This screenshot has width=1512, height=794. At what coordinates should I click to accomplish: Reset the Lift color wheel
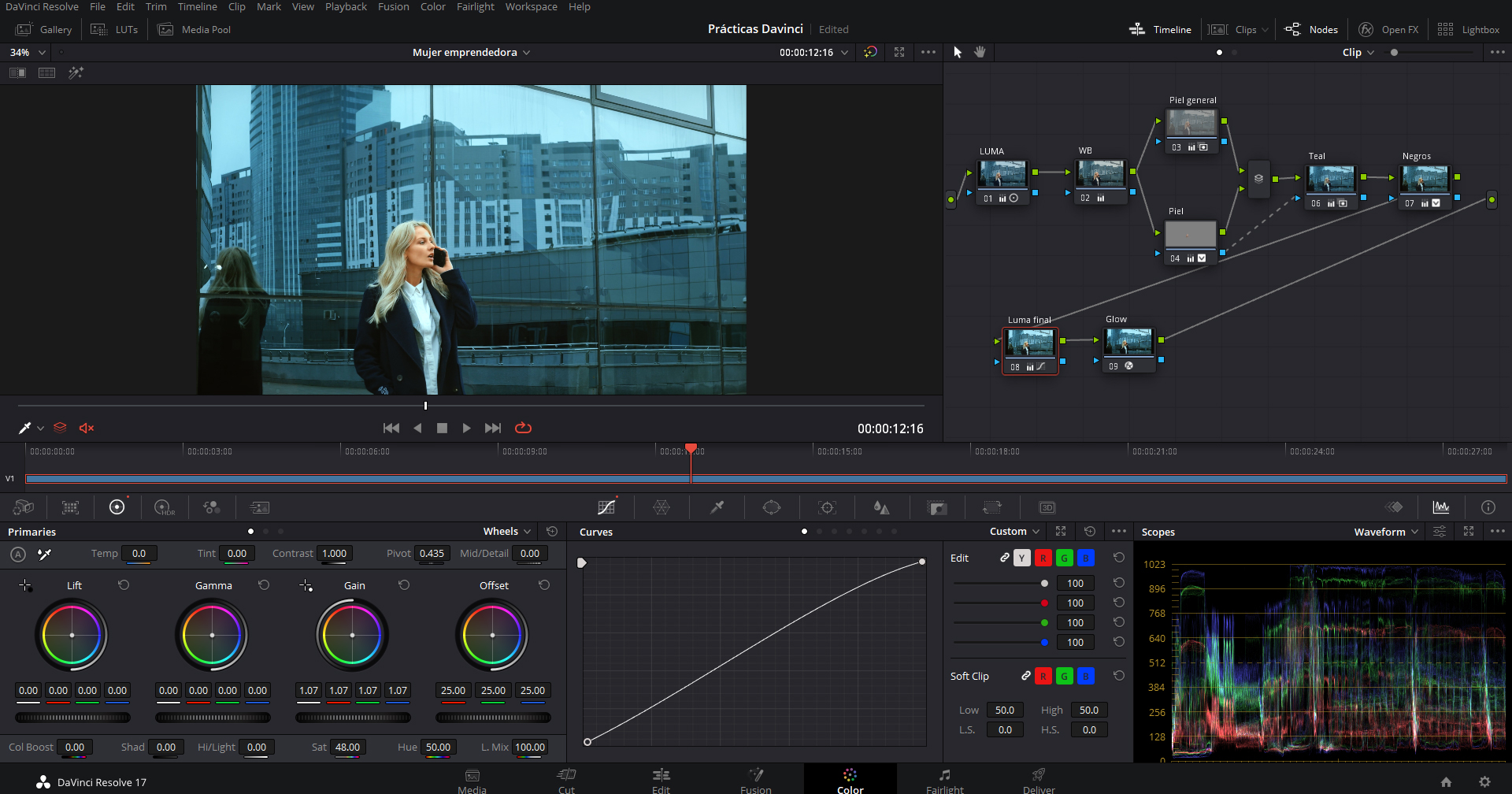[x=124, y=585]
